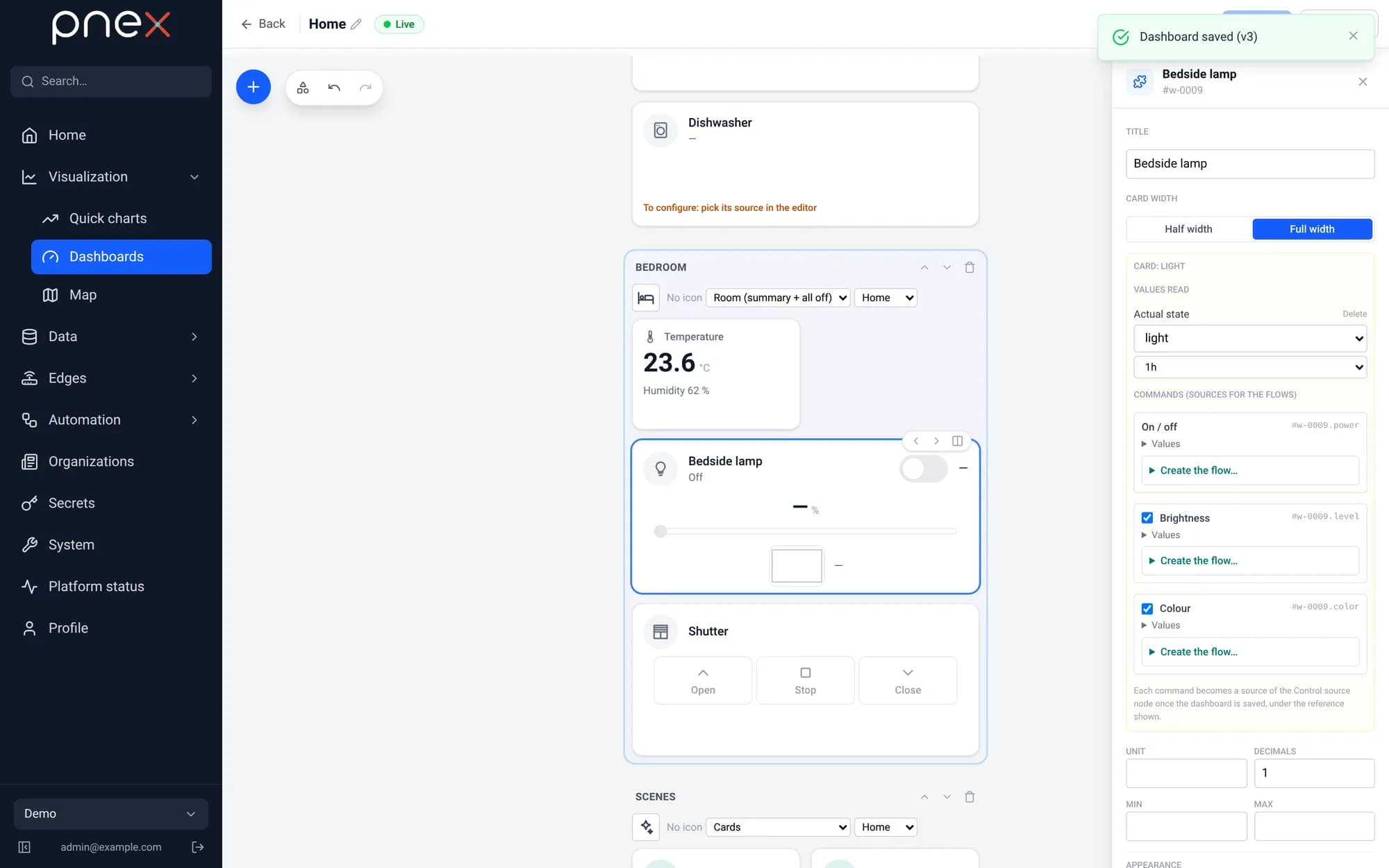Uncheck the Brightness command checkbox
1389x868 pixels.
click(1147, 518)
